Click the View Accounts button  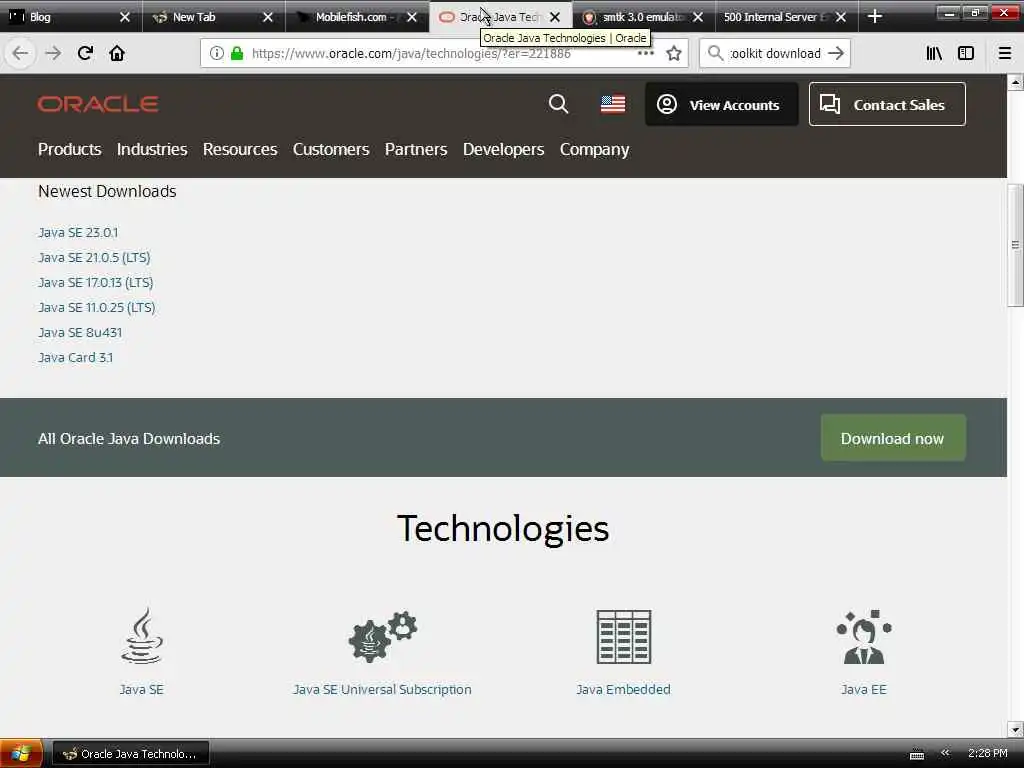(x=722, y=104)
